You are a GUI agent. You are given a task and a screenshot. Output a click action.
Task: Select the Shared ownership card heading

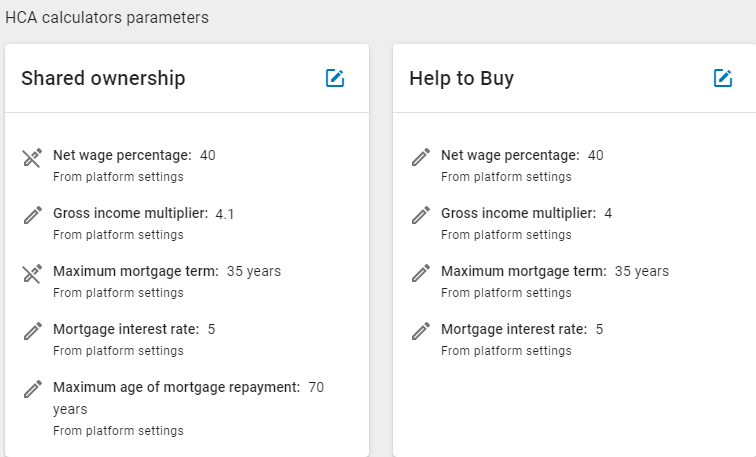(x=103, y=78)
